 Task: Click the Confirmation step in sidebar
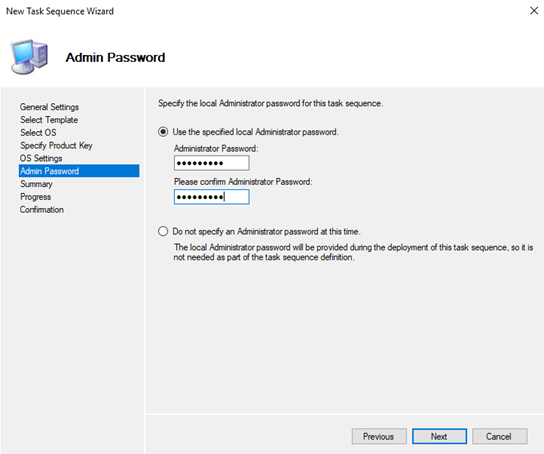[42, 209]
